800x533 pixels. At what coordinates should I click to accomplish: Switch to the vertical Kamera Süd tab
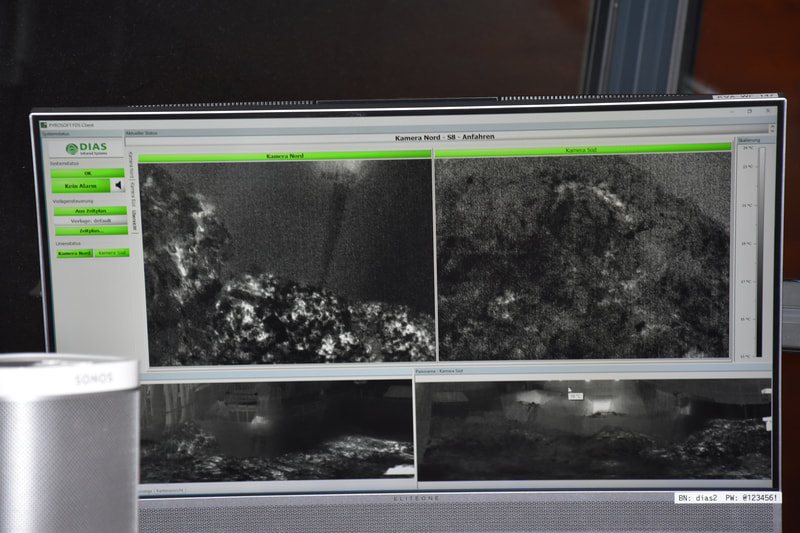tap(132, 194)
